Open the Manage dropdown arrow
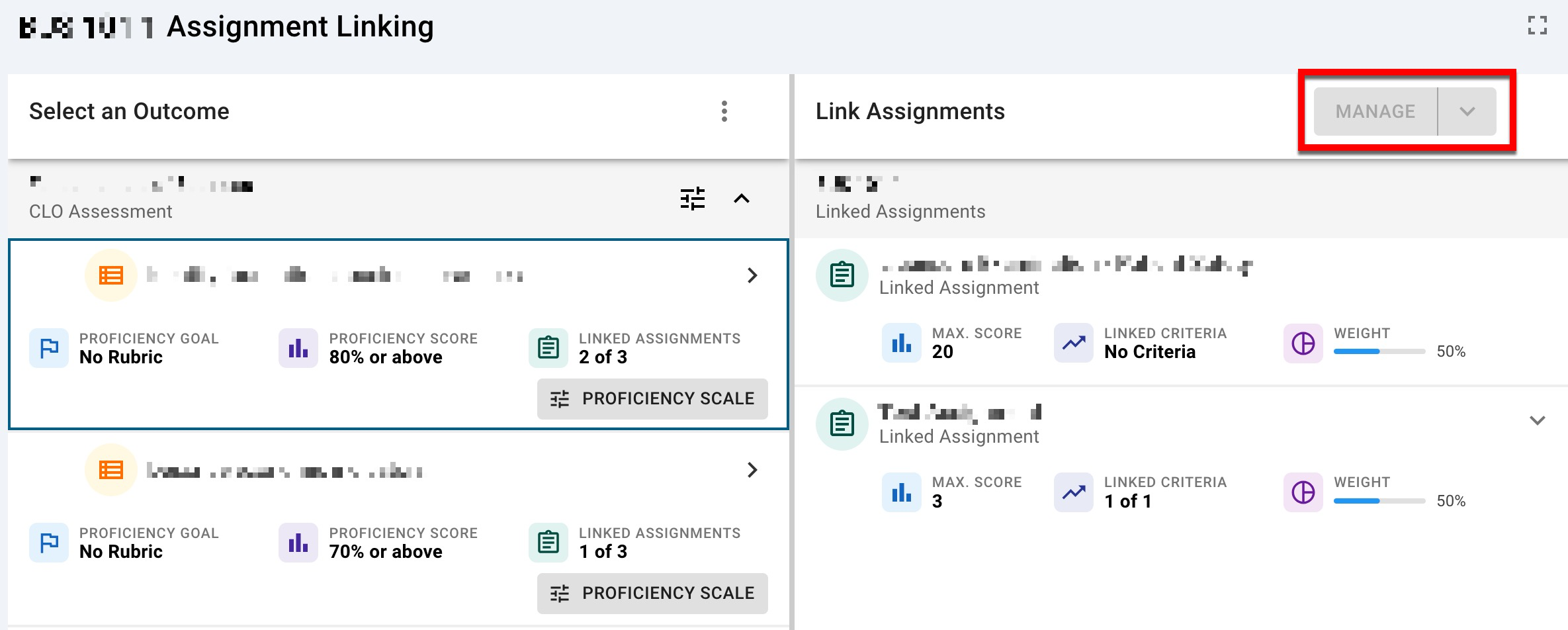1568x630 pixels. tap(1467, 111)
